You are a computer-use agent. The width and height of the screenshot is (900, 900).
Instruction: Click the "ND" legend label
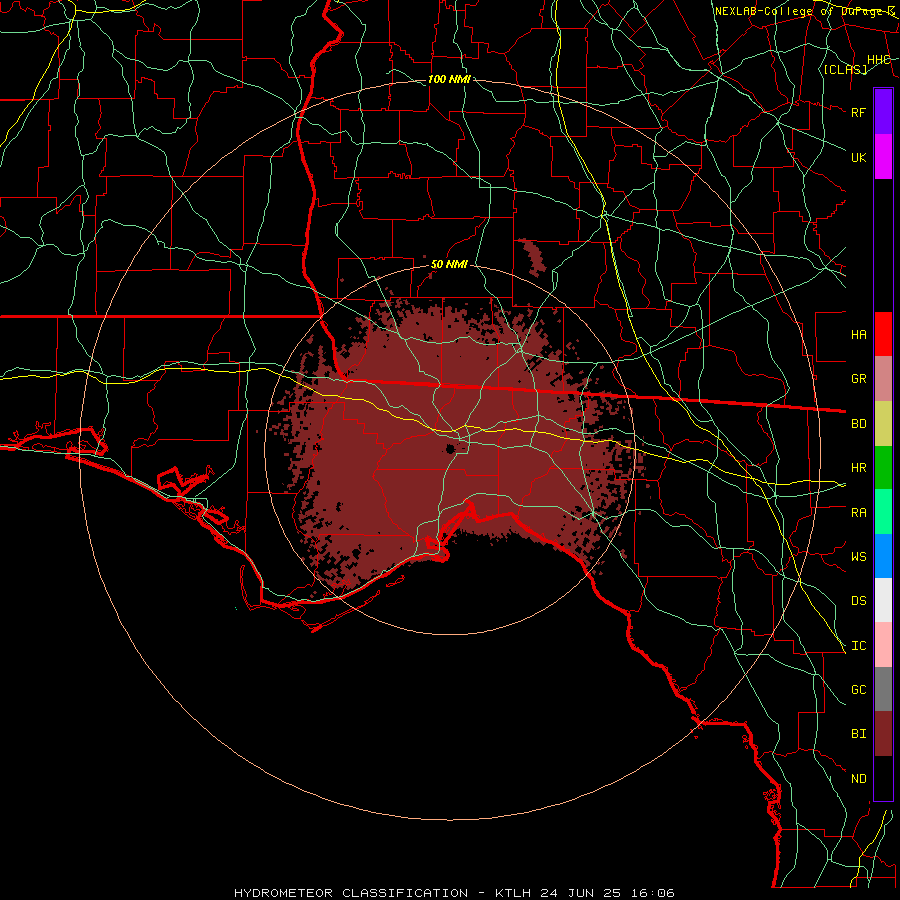click(x=858, y=779)
